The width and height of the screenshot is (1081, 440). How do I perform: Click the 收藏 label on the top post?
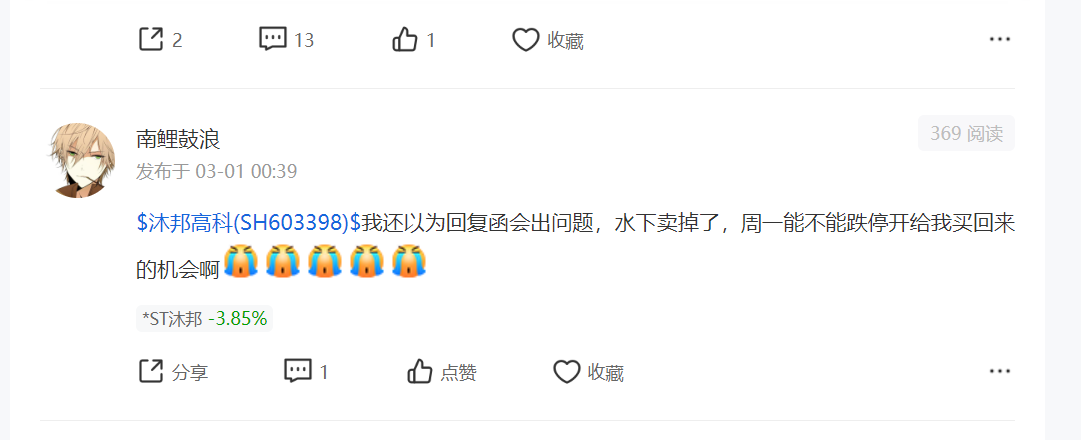coord(565,41)
